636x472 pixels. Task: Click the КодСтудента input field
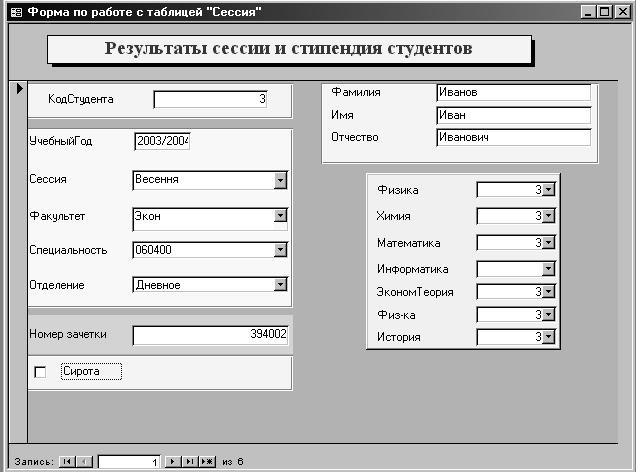coord(211,99)
